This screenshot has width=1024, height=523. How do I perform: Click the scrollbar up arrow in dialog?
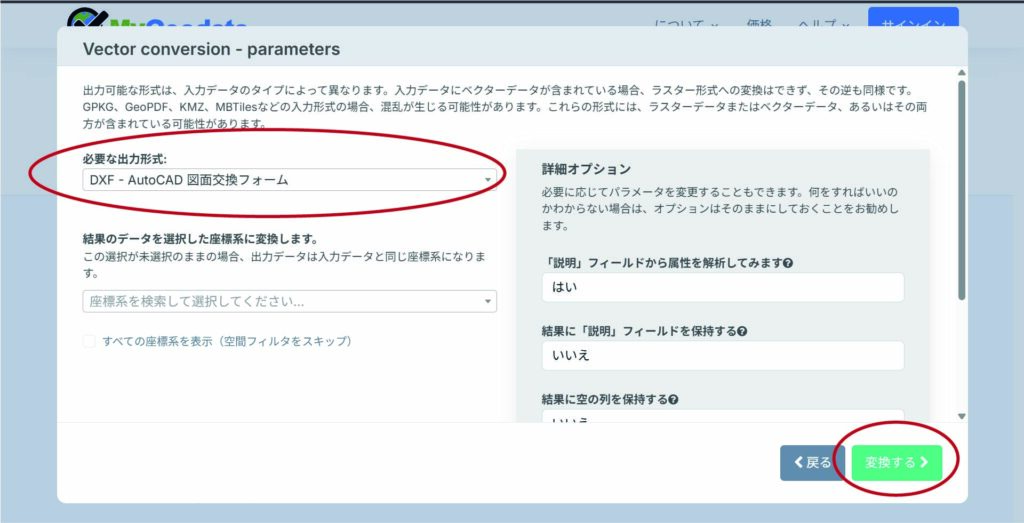click(961, 73)
